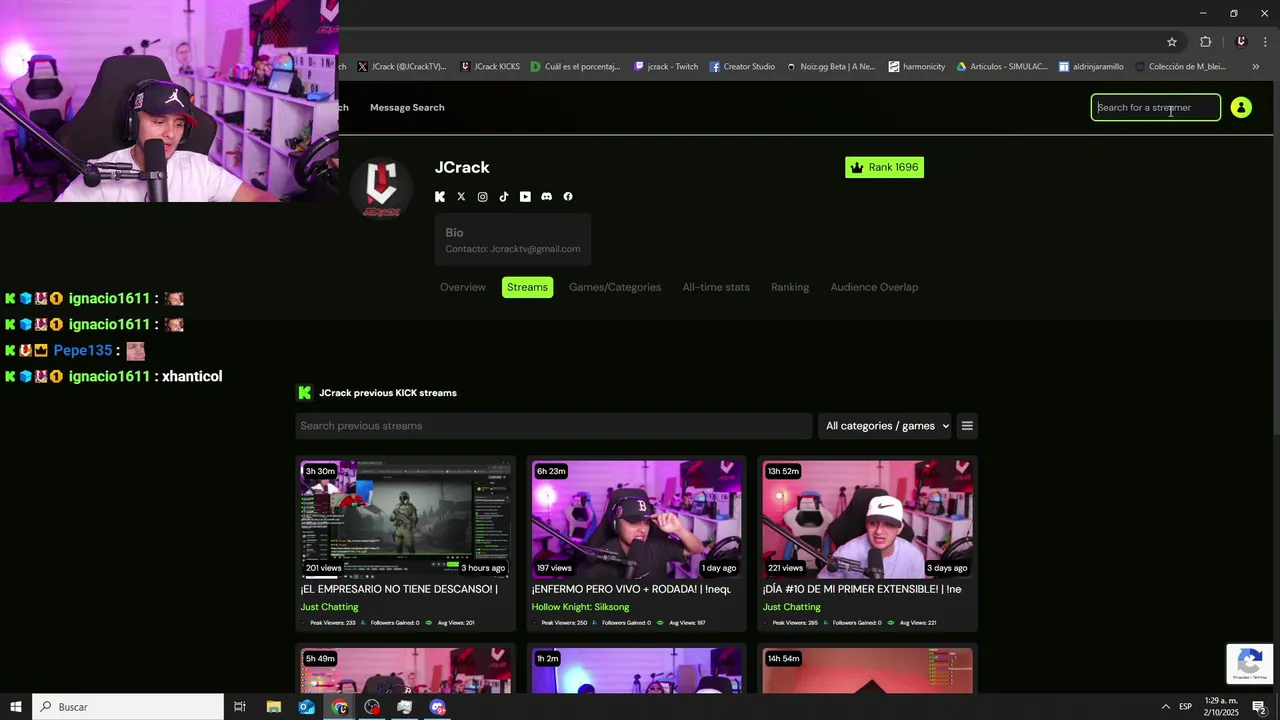
Task: Open the Articulos - SIMULAC... bookmark
Action: (x=1002, y=67)
